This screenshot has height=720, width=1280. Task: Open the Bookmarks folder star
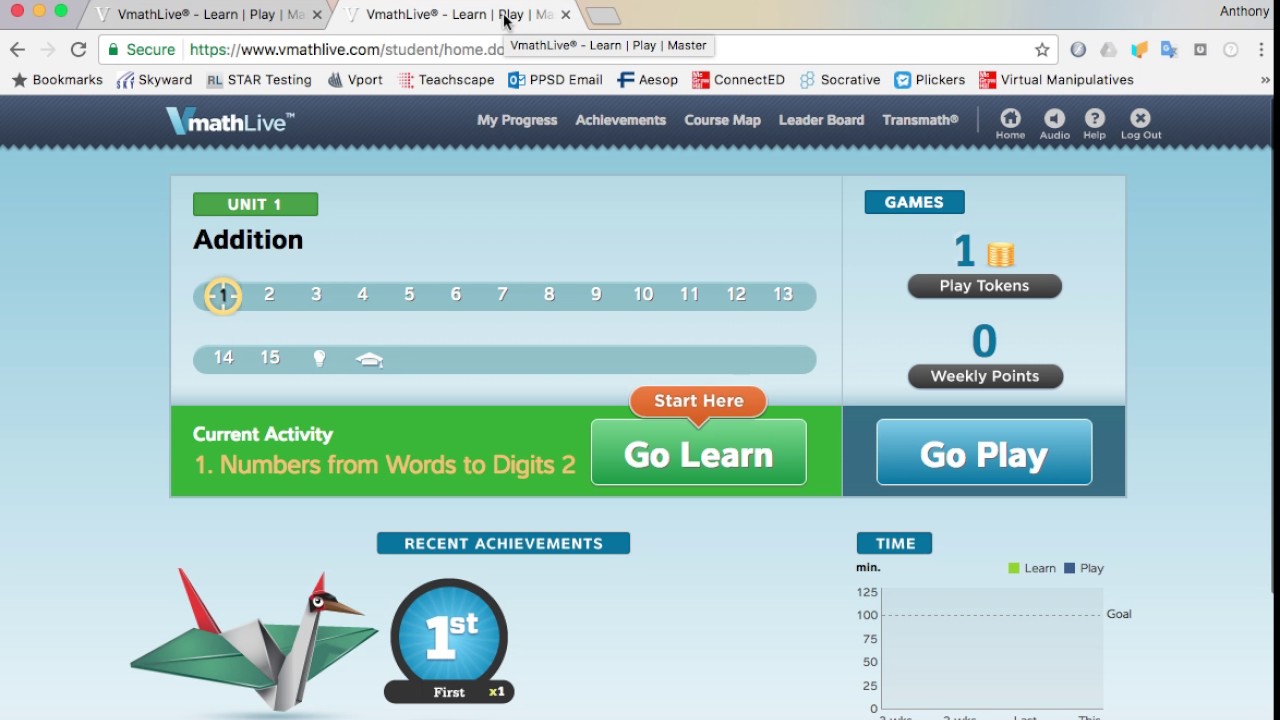pos(57,80)
